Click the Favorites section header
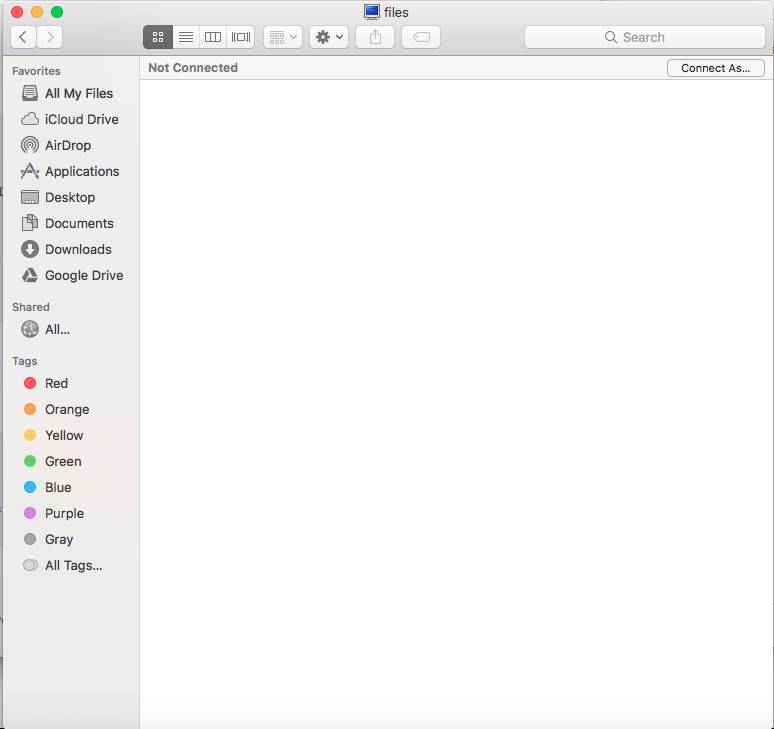This screenshot has height=729, width=774. (36, 71)
